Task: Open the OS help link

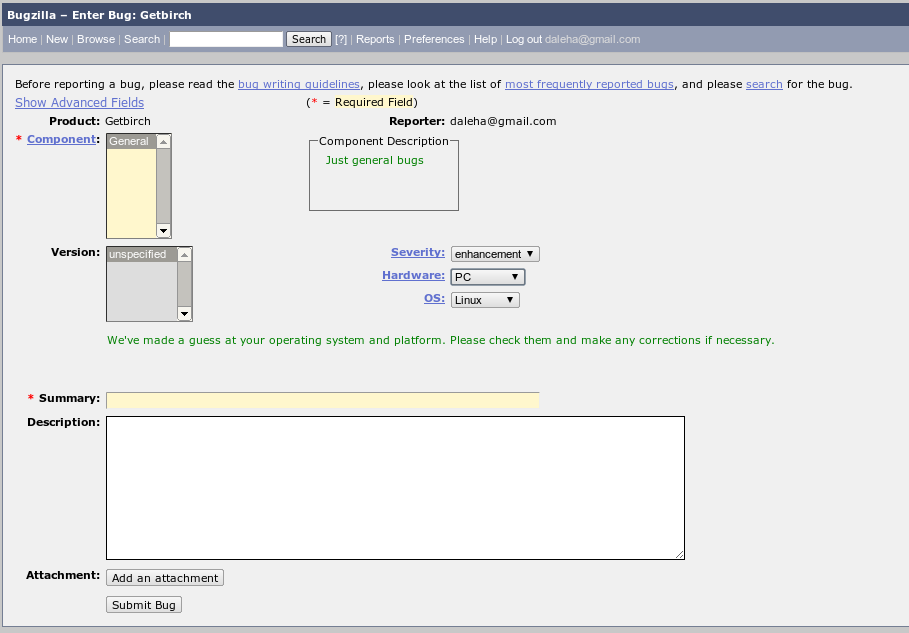Action: (x=434, y=299)
